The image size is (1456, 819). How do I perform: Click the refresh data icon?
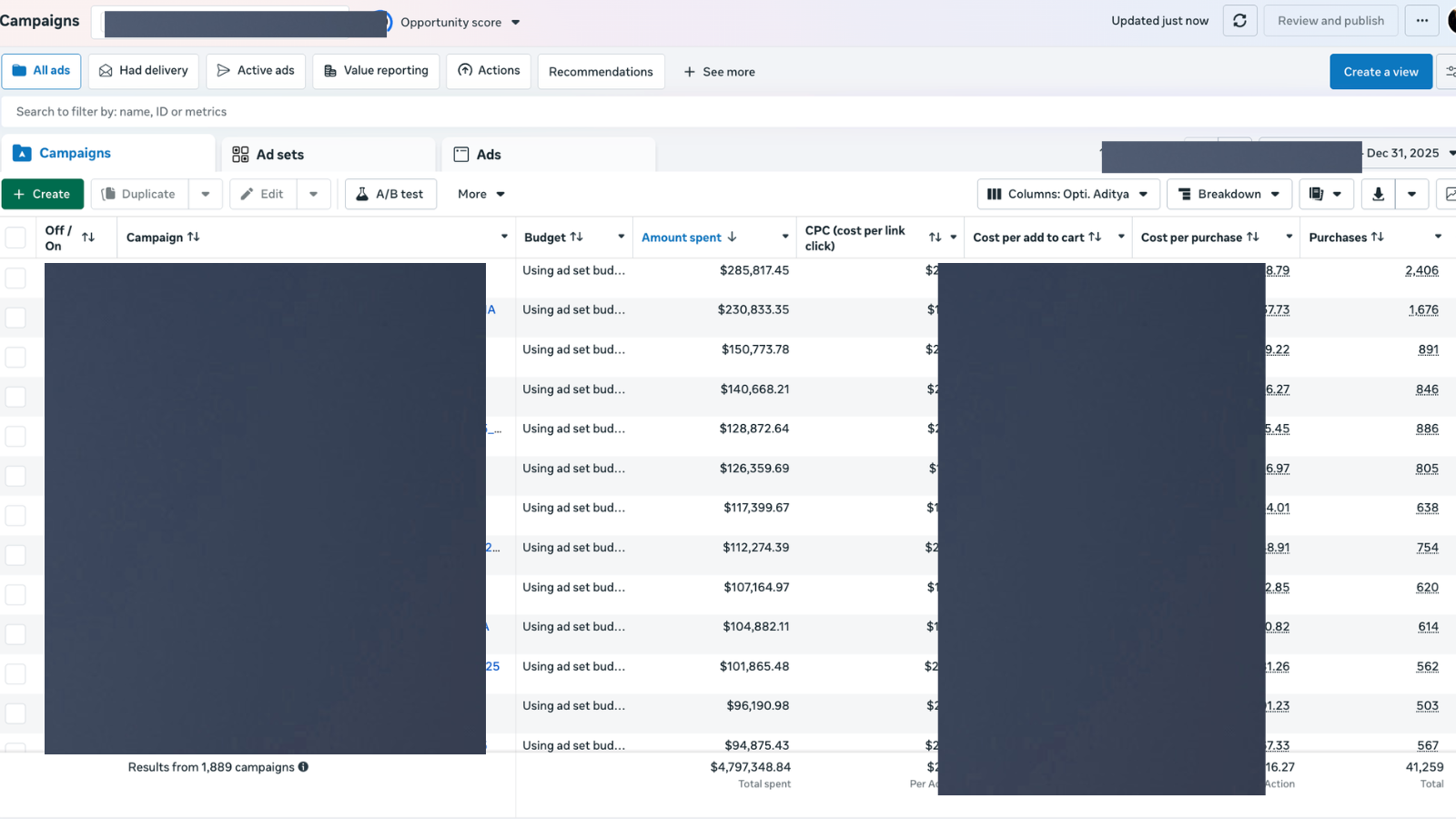coord(1239,21)
